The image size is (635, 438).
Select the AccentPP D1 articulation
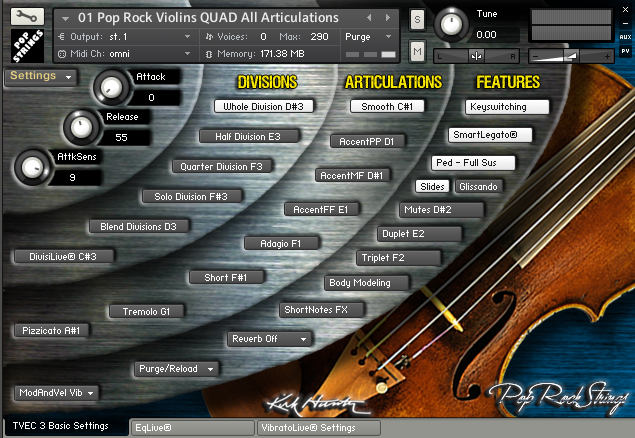tap(367, 141)
